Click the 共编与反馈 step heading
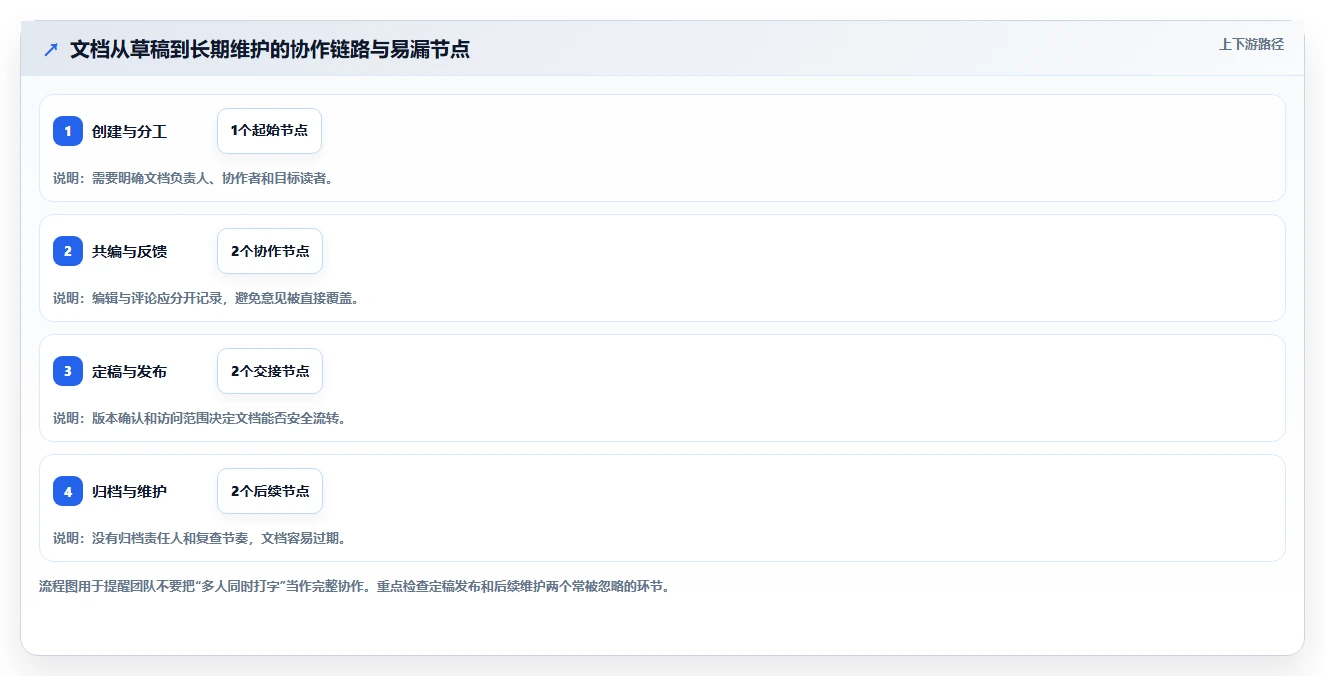 click(129, 251)
